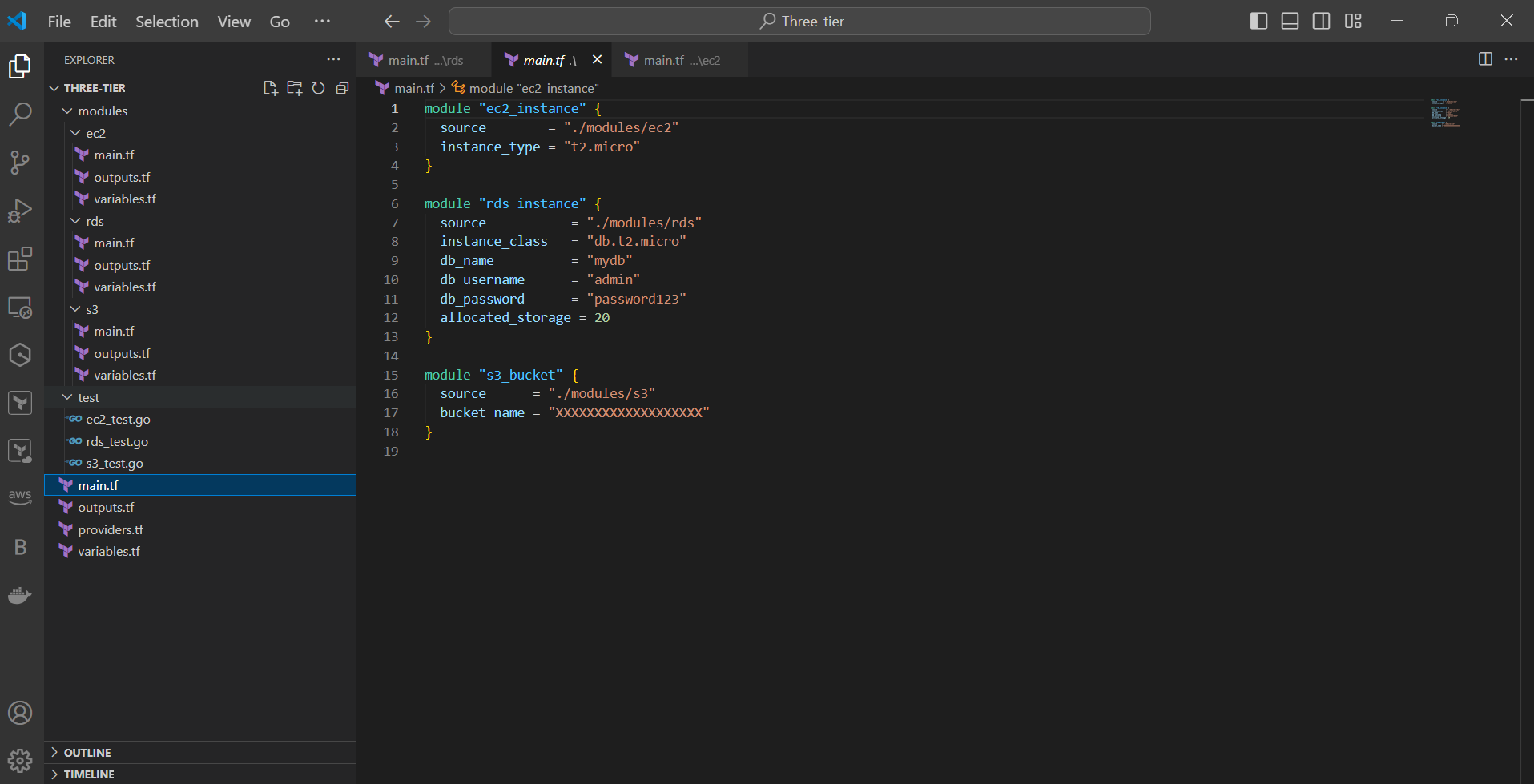1534x784 pixels.
Task: Toggle the secondary side bar
Action: point(1321,21)
